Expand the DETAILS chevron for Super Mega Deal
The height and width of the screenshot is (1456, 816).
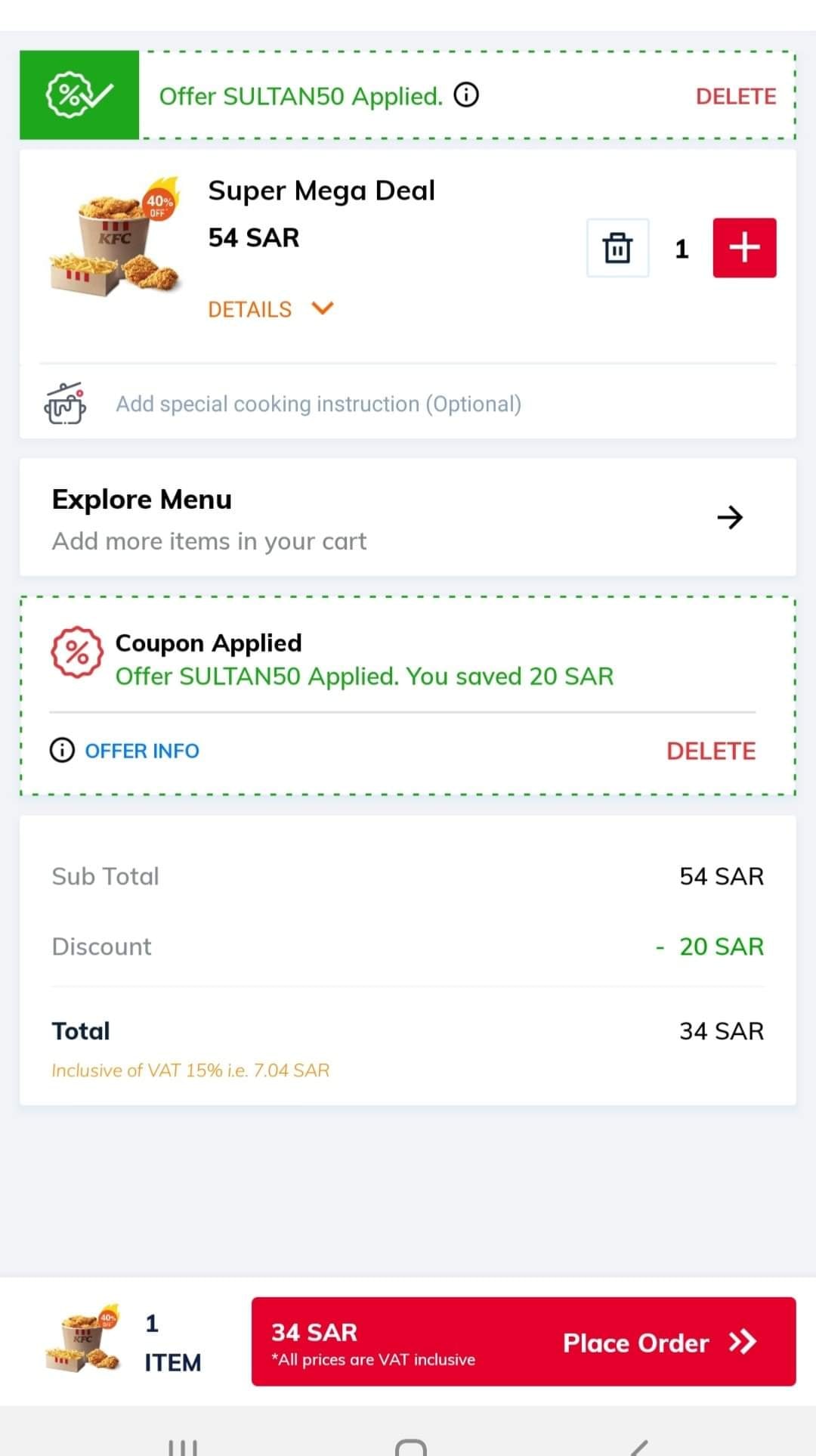pos(323,308)
